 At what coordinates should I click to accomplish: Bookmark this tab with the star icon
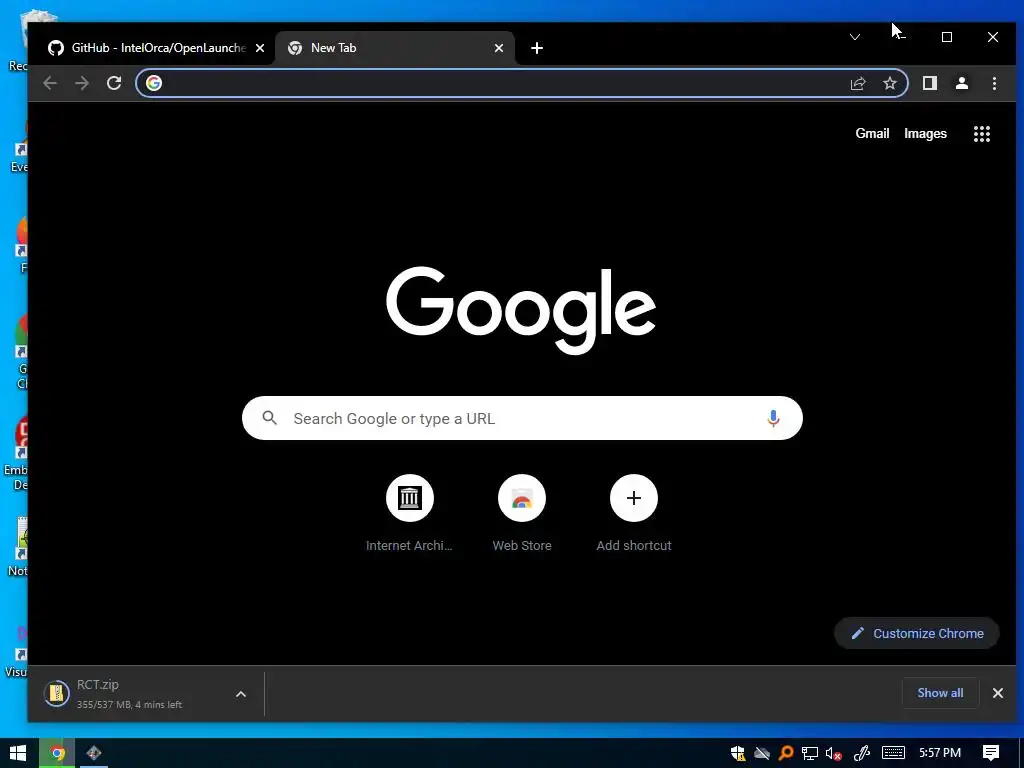click(889, 83)
